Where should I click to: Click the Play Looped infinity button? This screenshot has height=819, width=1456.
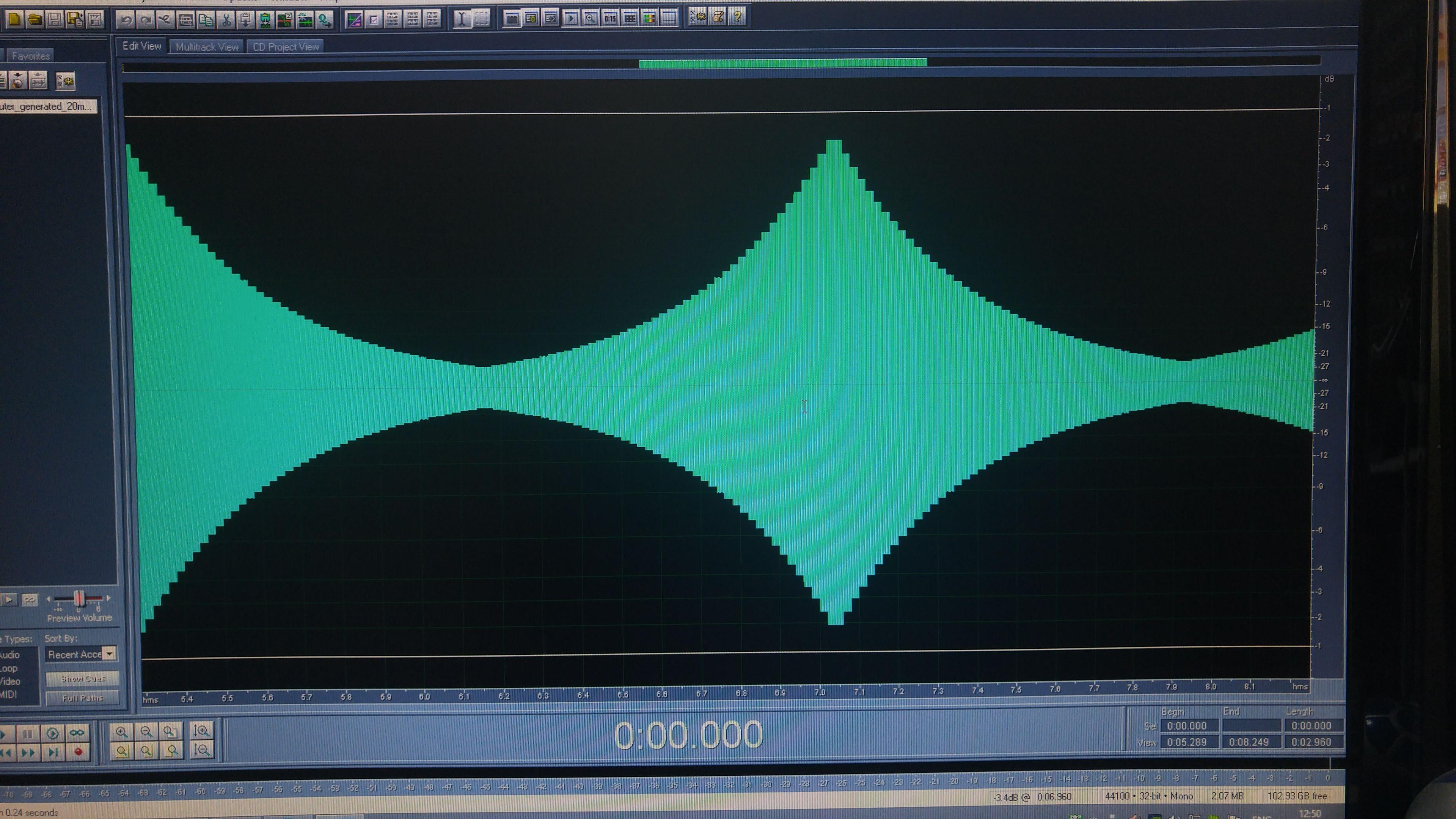point(77,733)
